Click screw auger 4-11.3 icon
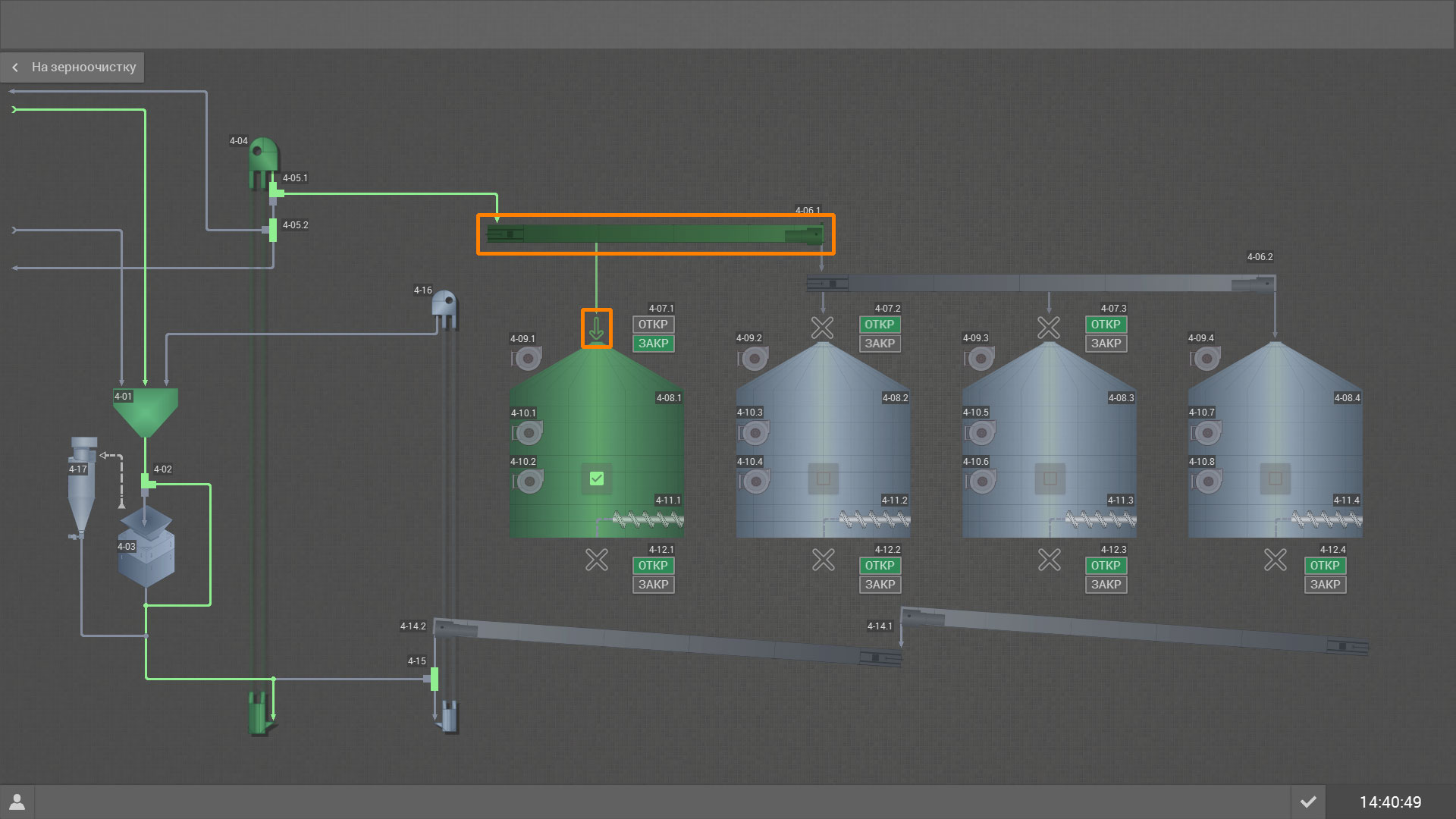This screenshot has width=1456, height=819. [x=1101, y=519]
